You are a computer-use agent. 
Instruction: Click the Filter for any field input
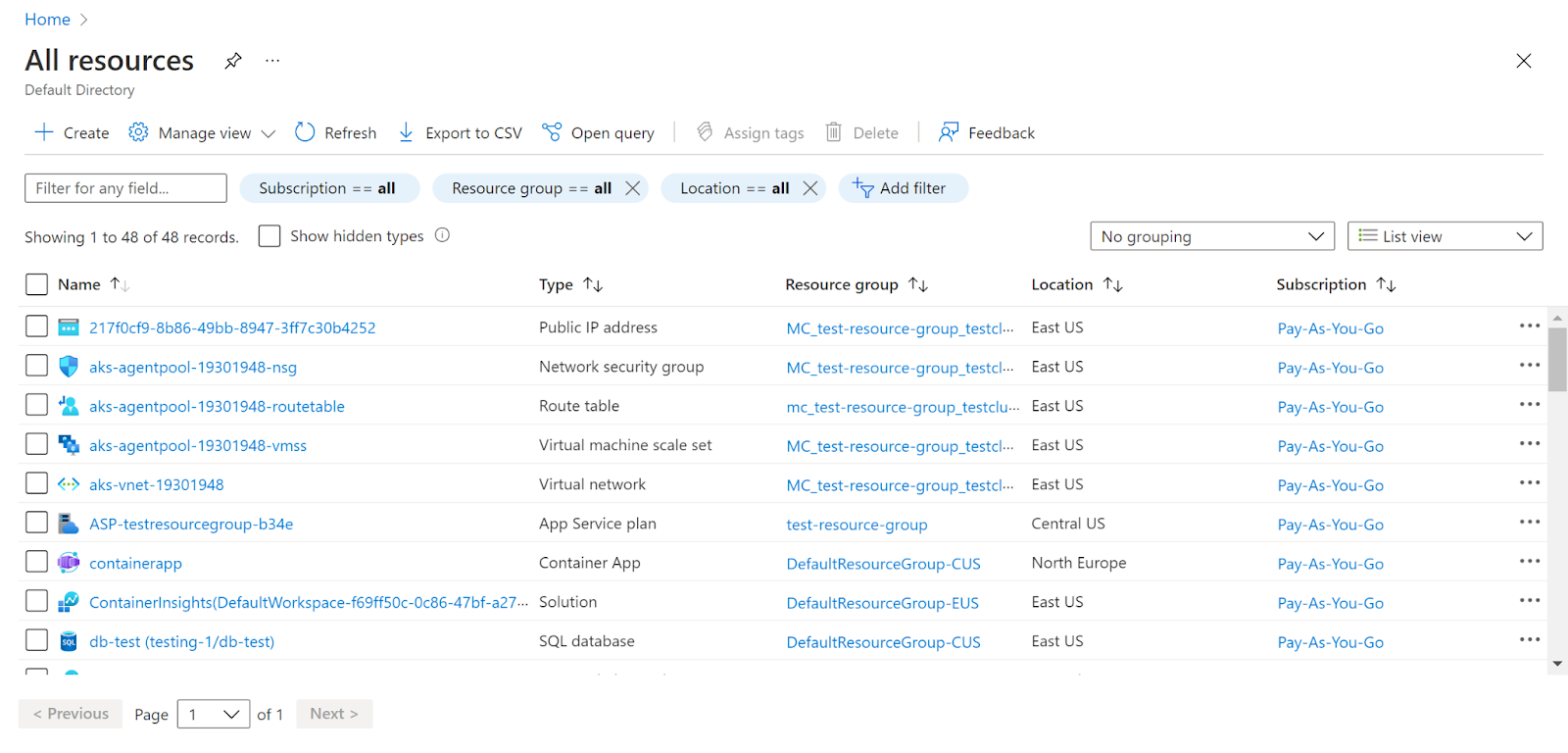click(x=125, y=188)
